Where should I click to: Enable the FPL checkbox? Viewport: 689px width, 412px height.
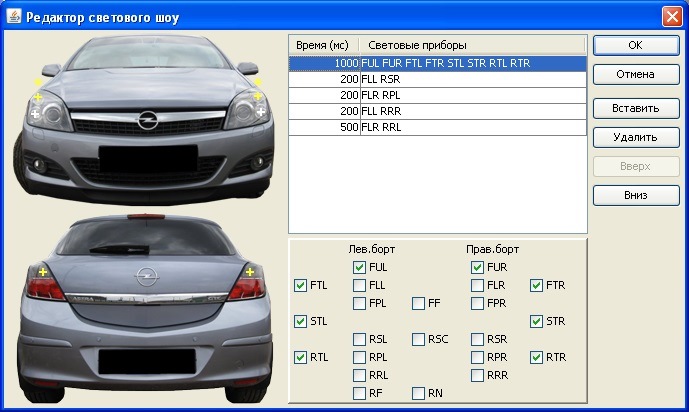point(359,303)
